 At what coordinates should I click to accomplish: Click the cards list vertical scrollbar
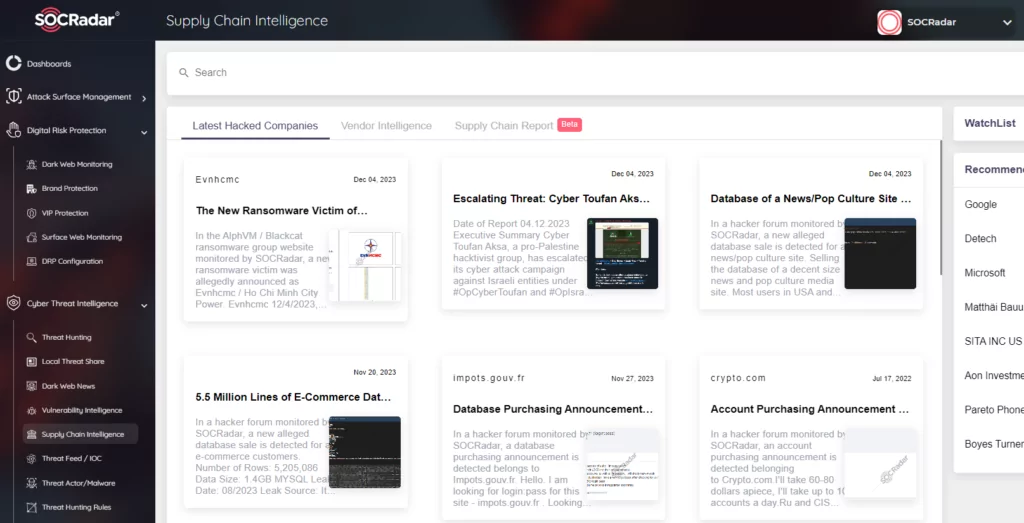(x=941, y=208)
